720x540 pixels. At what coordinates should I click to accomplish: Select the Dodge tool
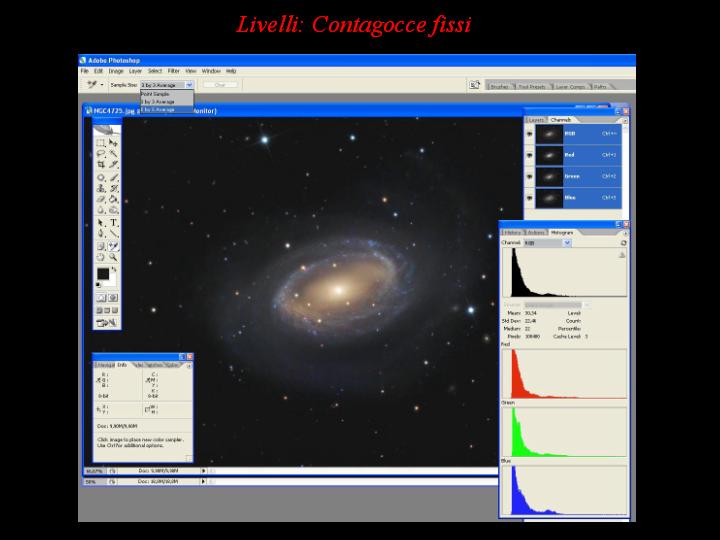click(113, 210)
